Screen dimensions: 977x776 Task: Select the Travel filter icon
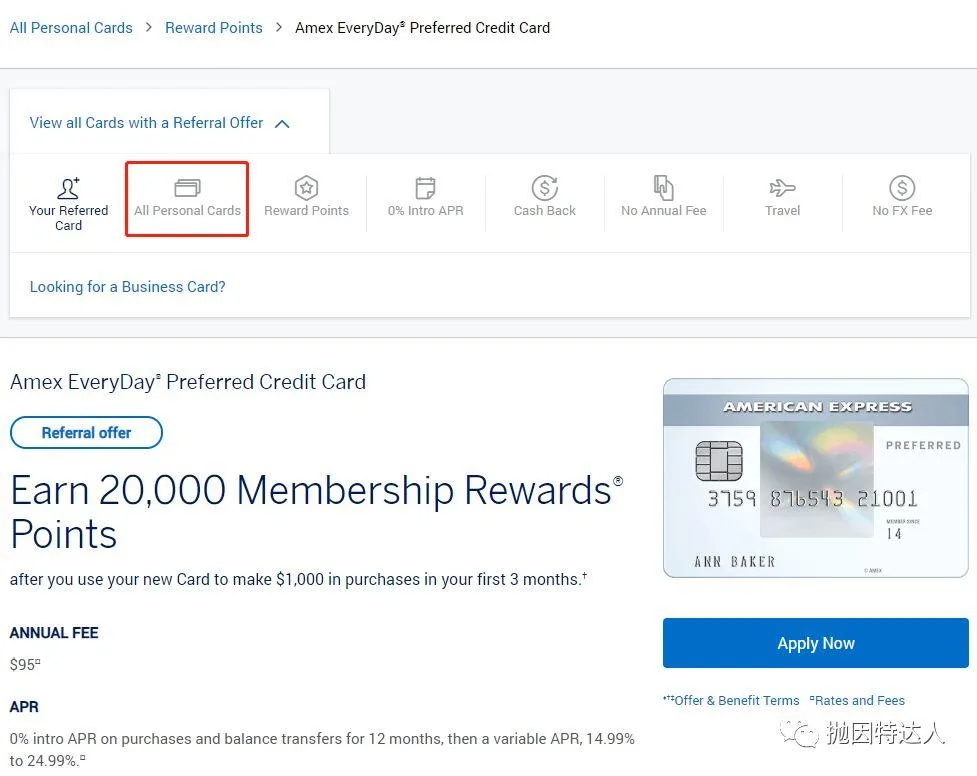tap(782, 188)
